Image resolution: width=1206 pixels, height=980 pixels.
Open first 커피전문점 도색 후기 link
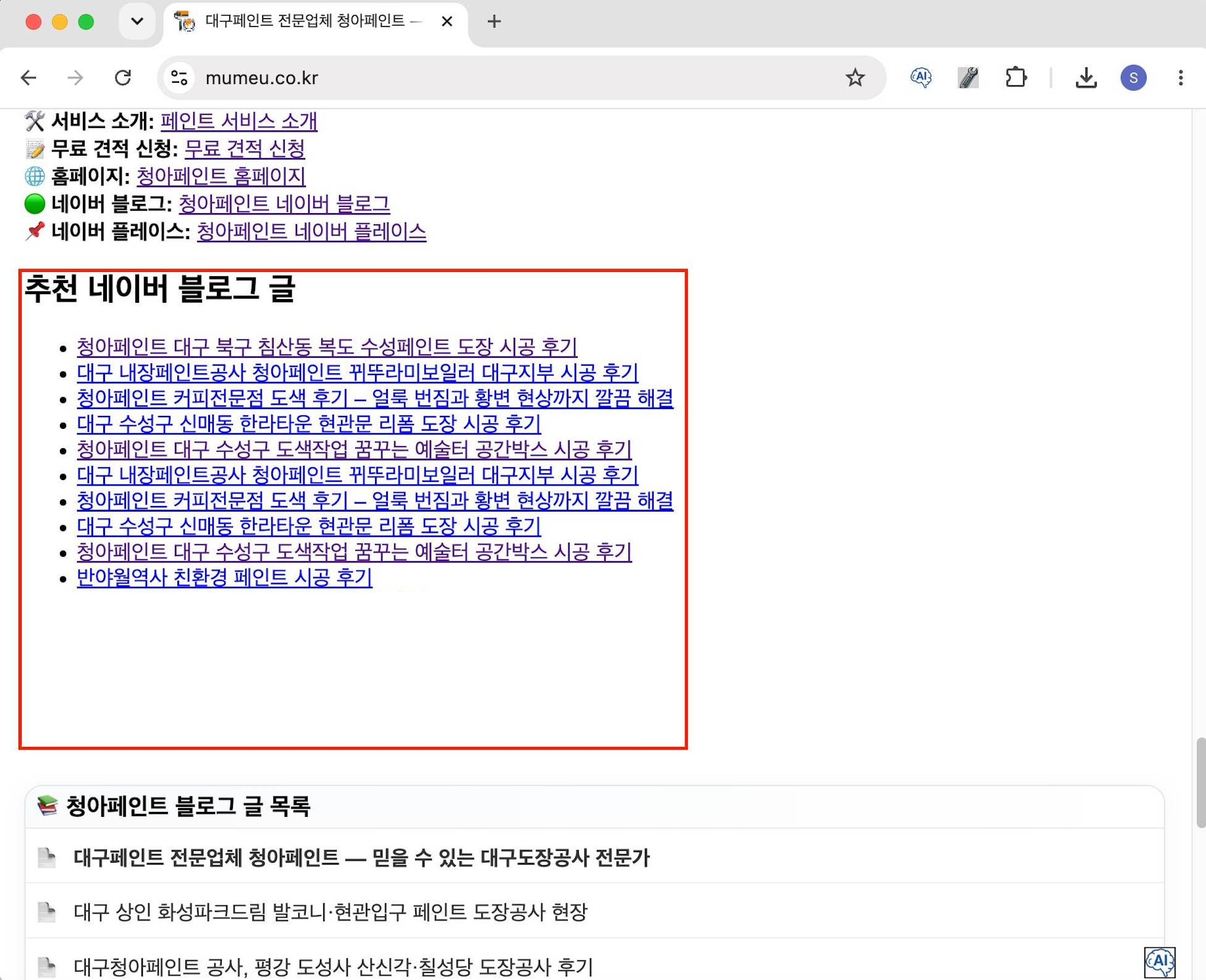coord(375,399)
